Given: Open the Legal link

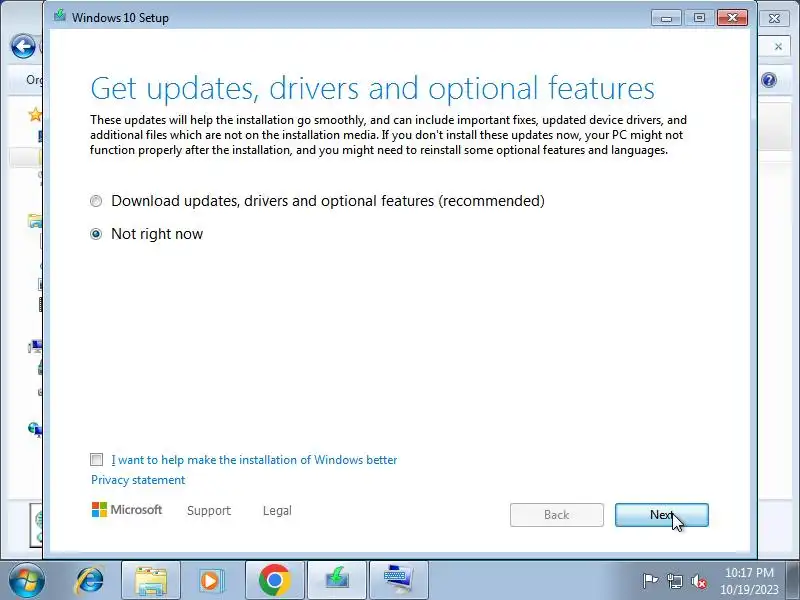Looking at the screenshot, I should tap(277, 511).
